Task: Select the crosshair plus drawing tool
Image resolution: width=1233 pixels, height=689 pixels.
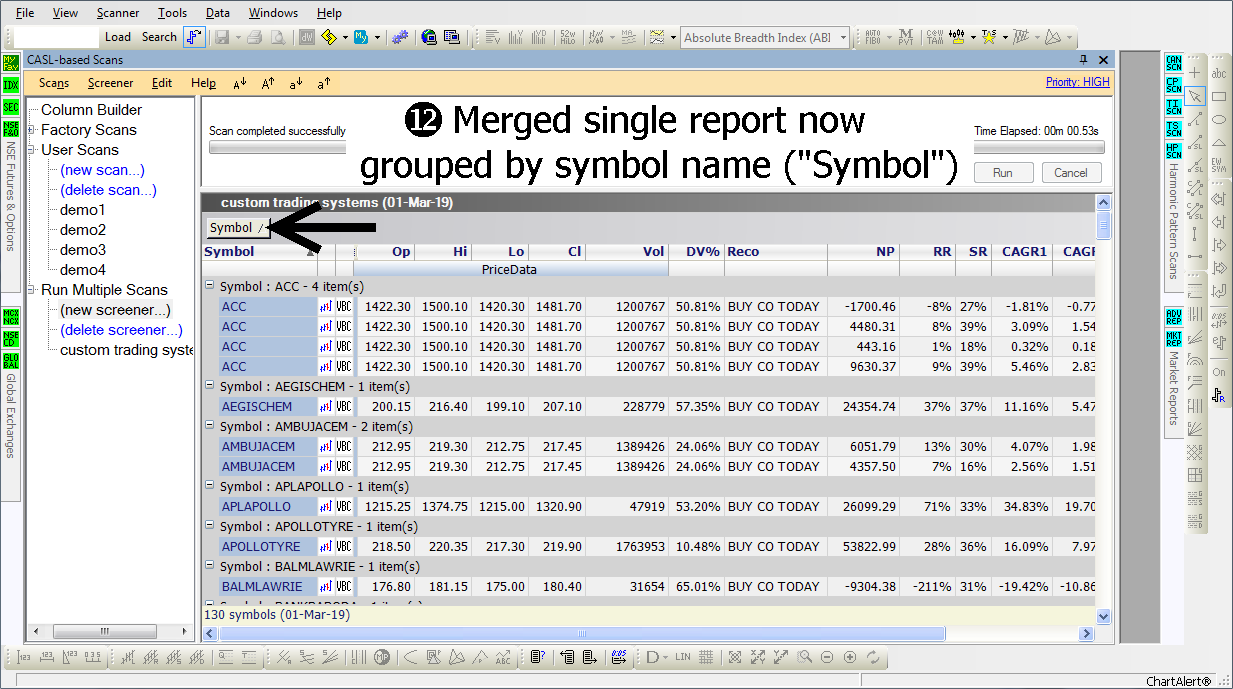Action: (1194, 73)
